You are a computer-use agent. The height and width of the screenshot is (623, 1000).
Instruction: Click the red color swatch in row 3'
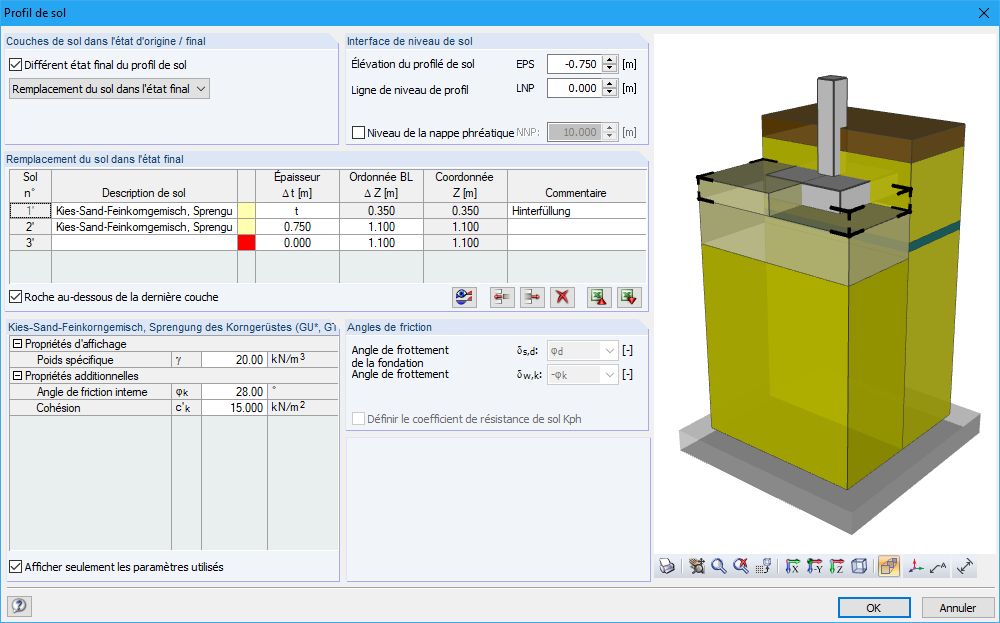tap(246, 242)
